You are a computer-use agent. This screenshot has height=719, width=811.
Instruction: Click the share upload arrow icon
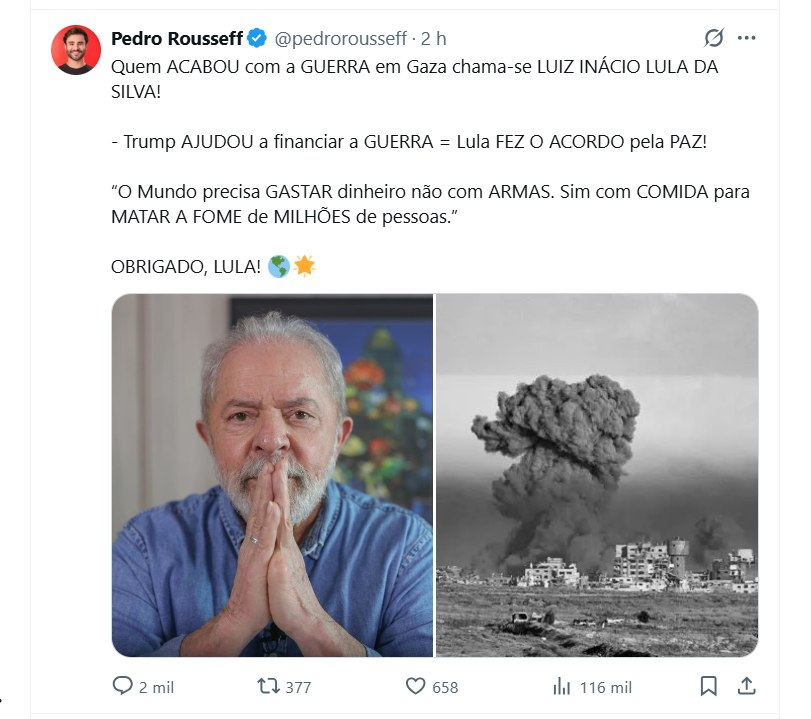tap(746, 686)
